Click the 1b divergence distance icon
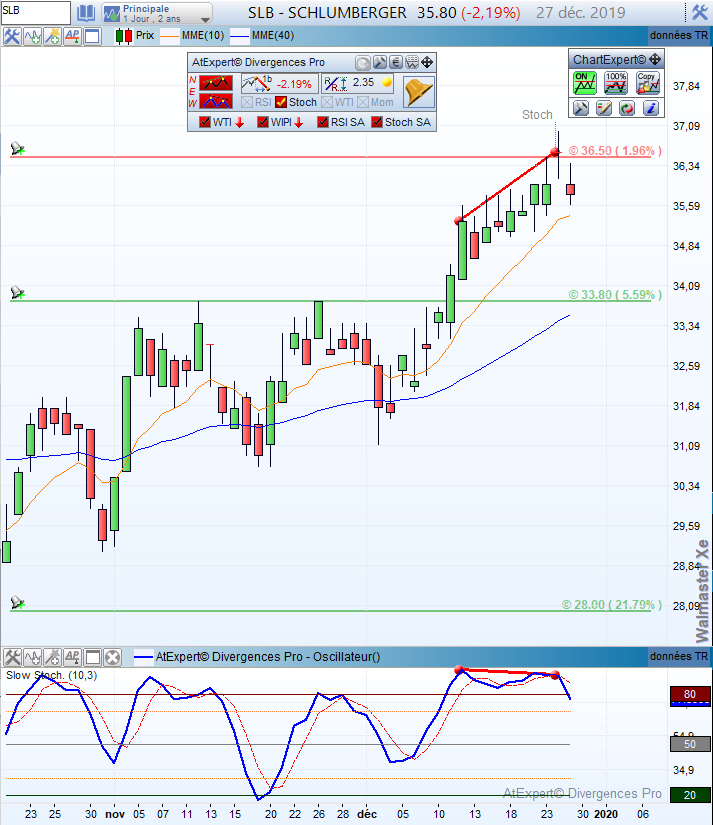This screenshot has width=713, height=825. (x=256, y=83)
